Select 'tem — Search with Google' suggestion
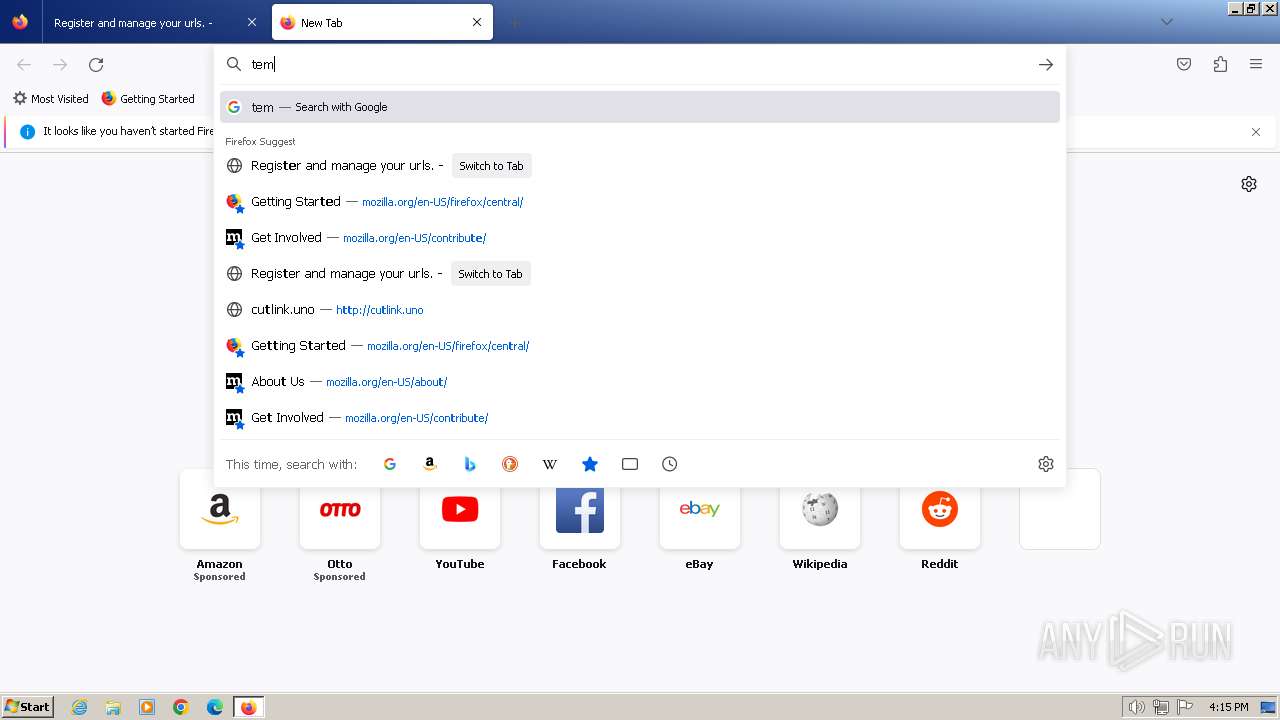The height and width of the screenshot is (720, 1280). 640,107
